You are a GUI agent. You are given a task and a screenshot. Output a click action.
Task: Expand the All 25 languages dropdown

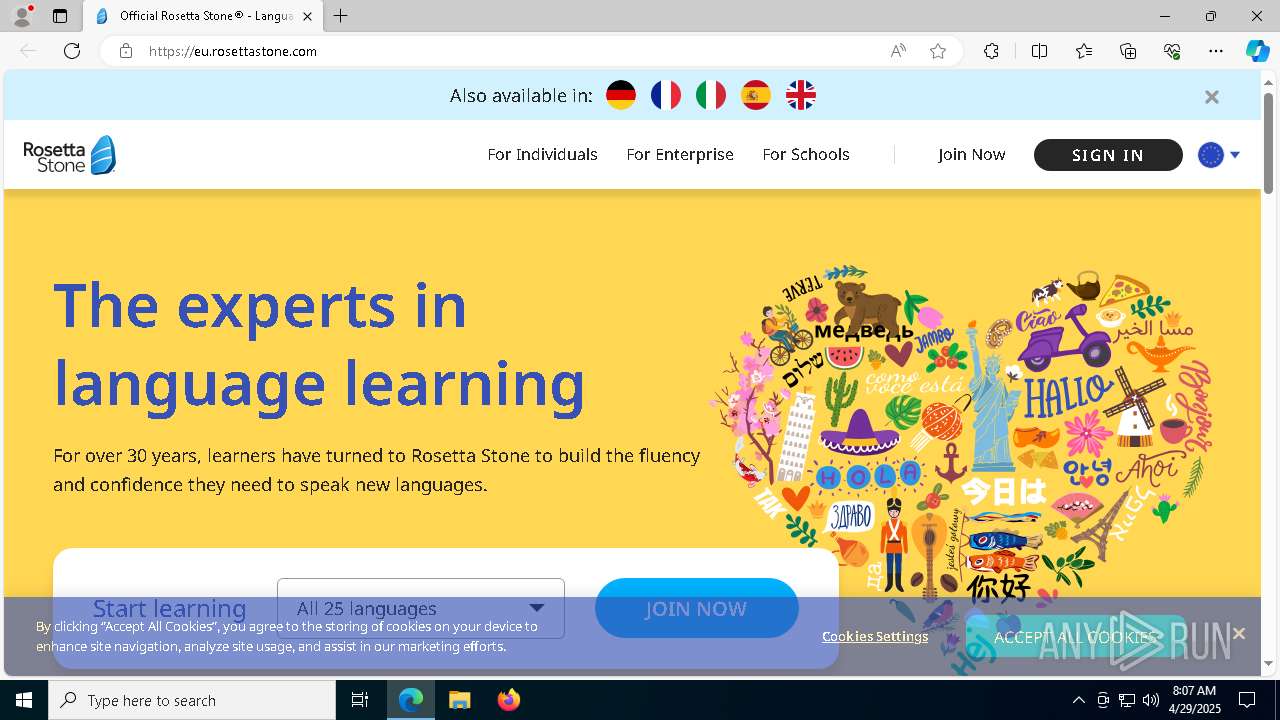[x=421, y=608]
